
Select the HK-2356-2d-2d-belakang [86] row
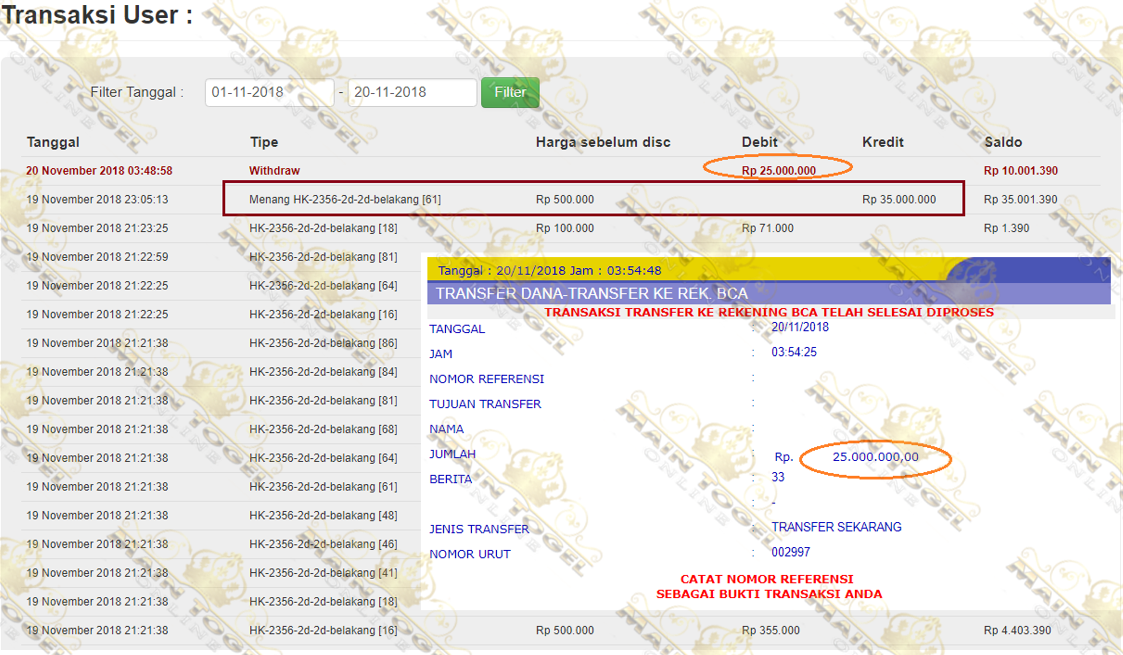click(x=323, y=343)
